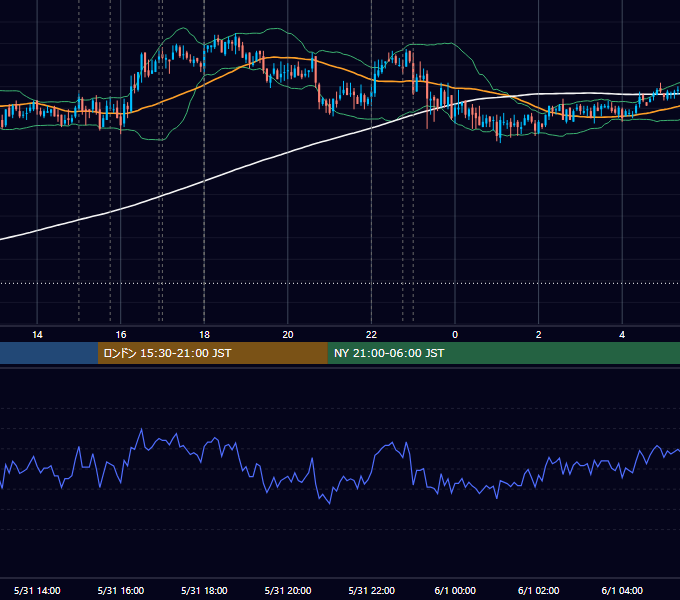Click the 5/31 18:00 time label
The width and height of the screenshot is (680, 600).
pyautogui.click(x=204, y=590)
